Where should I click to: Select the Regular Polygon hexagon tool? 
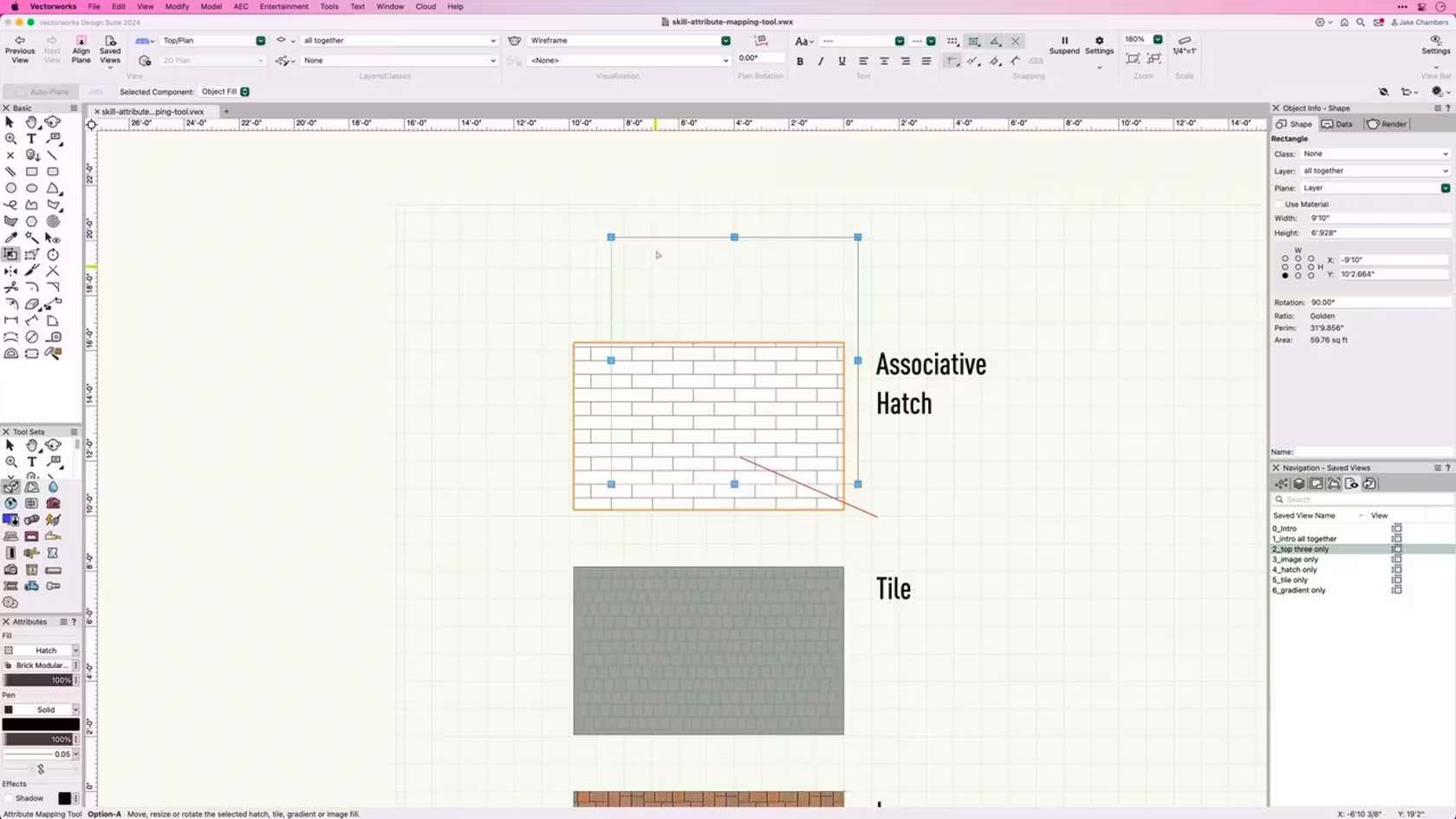(x=32, y=221)
